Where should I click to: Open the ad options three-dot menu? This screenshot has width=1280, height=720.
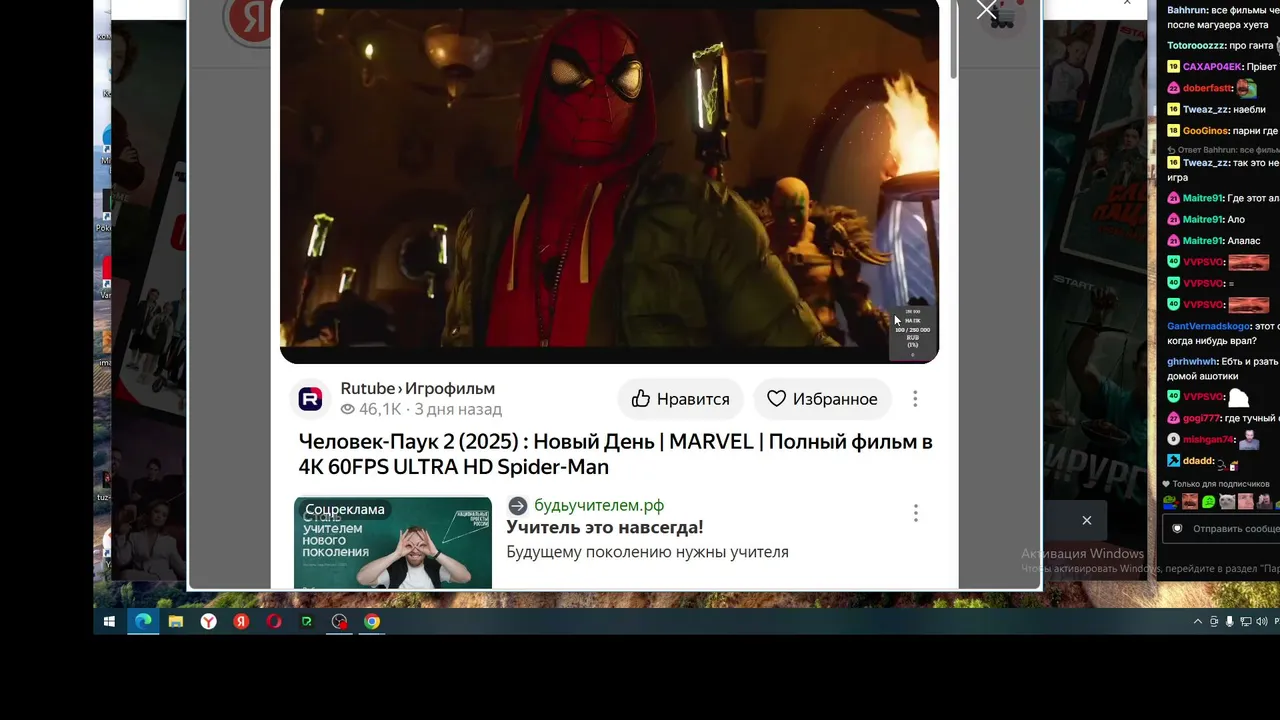pyautogui.click(x=915, y=513)
